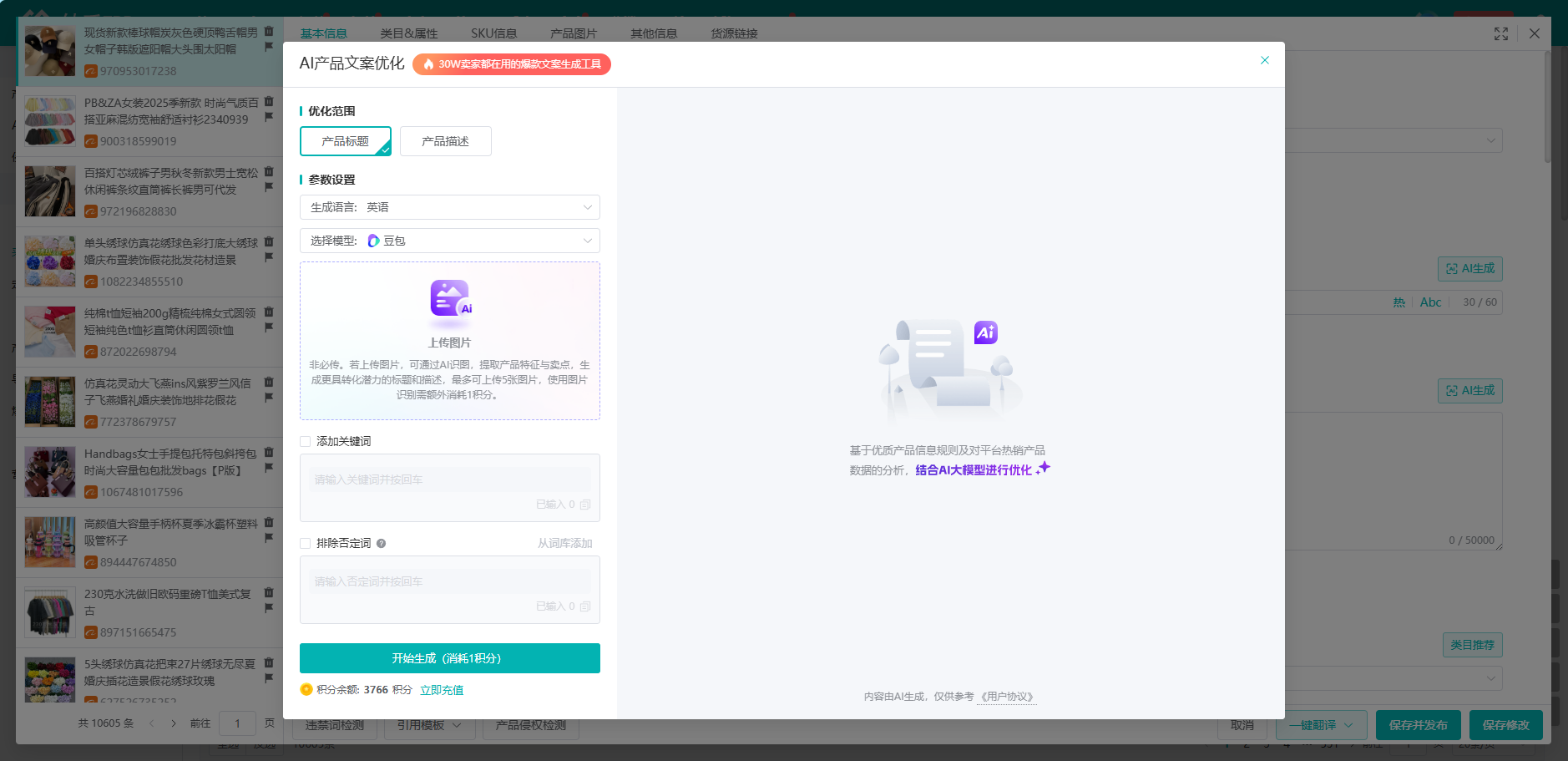1568x761 pixels.
Task: Click 从词库添加 link
Action: (565, 543)
